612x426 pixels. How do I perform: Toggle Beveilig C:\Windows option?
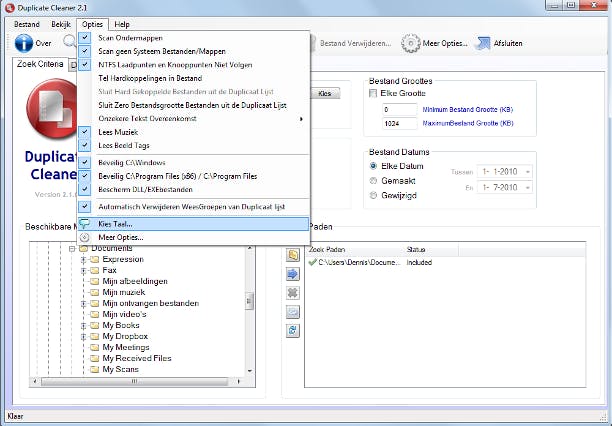[x=194, y=162]
